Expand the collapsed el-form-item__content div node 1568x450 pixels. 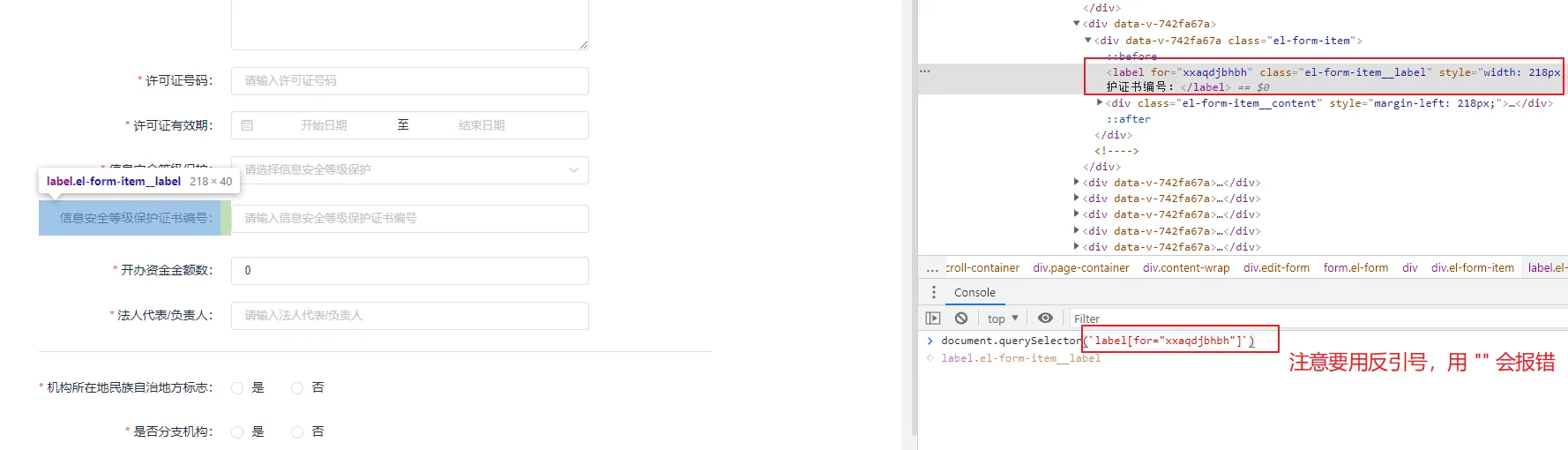click(1099, 103)
